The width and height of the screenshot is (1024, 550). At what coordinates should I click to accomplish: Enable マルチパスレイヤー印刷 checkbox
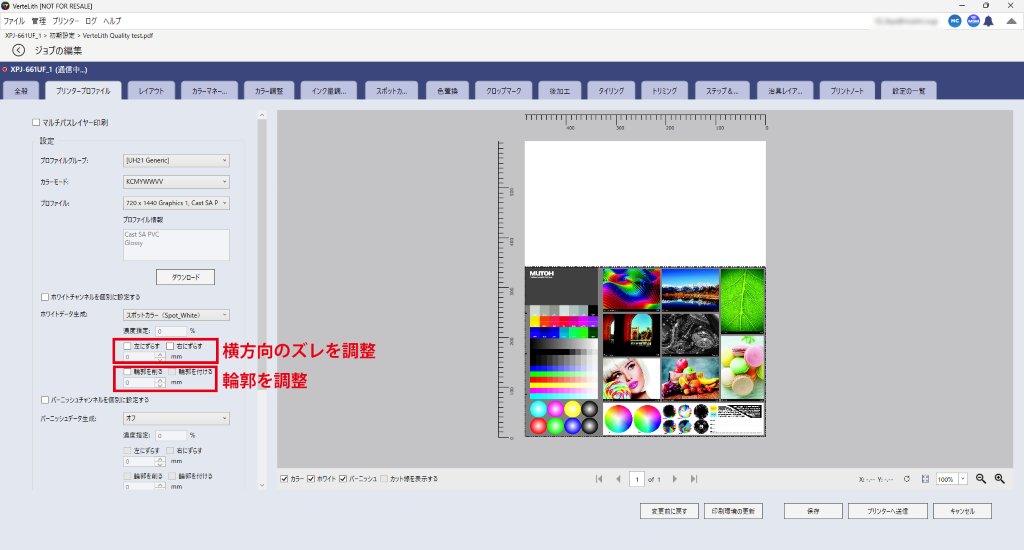pyautogui.click(x=36, y=122)
